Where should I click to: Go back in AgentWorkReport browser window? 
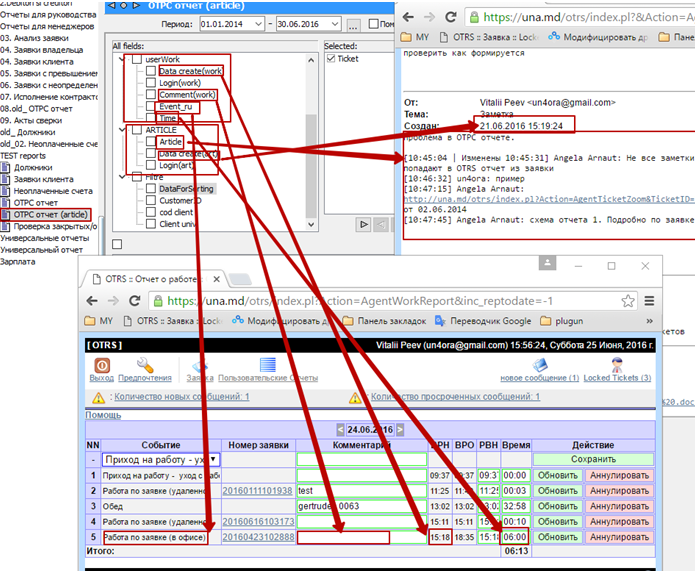tap(92, 301)
